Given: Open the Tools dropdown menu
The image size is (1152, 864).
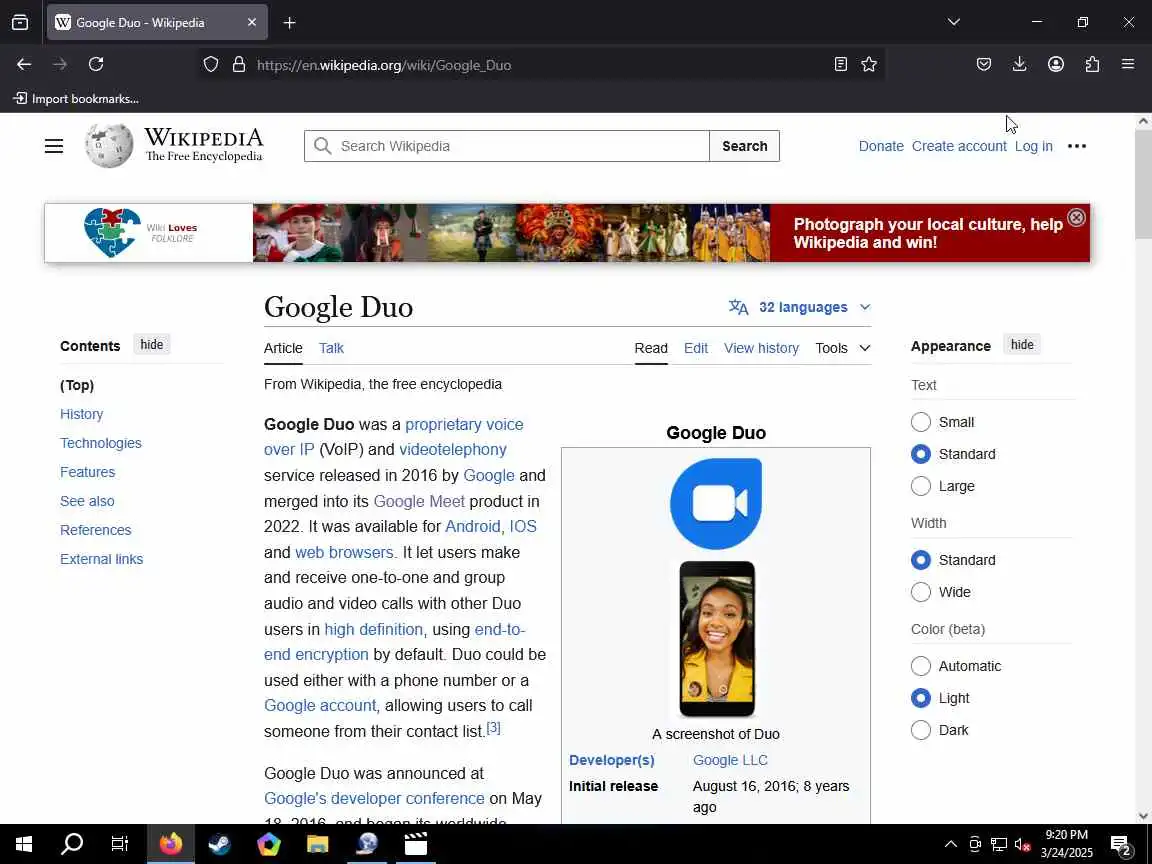Looking at the screenshot, I should click(843, 348).
